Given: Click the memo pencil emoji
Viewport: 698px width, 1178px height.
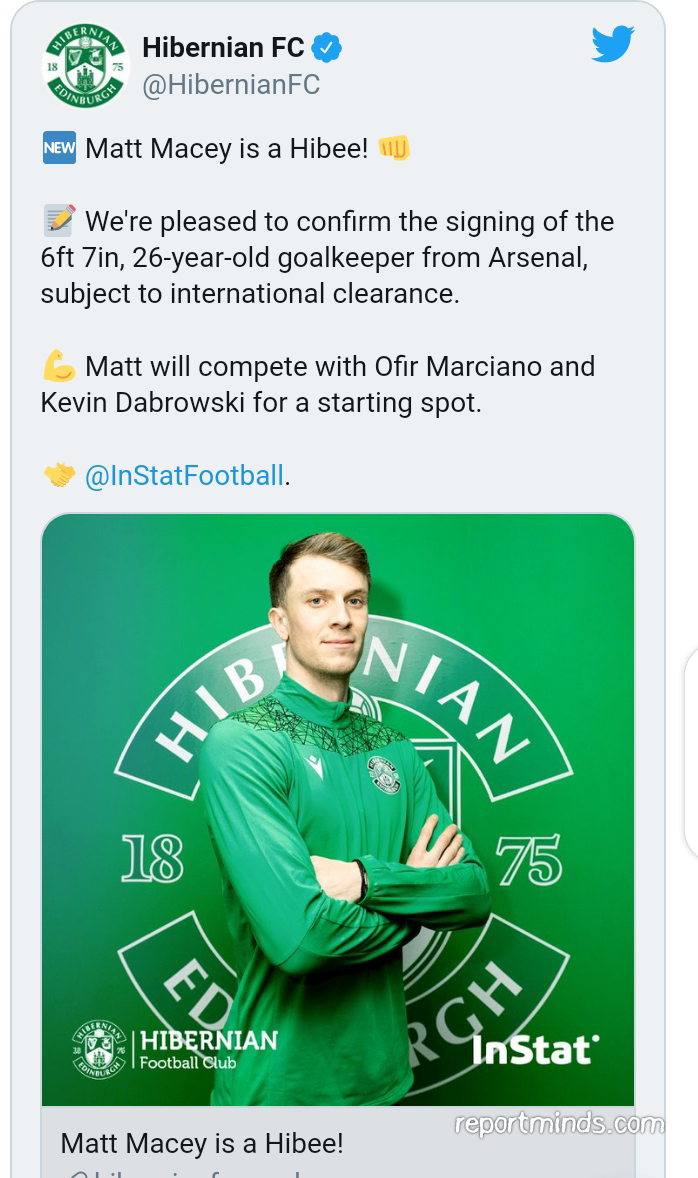Looking at the screenshot, I should 59,221.
